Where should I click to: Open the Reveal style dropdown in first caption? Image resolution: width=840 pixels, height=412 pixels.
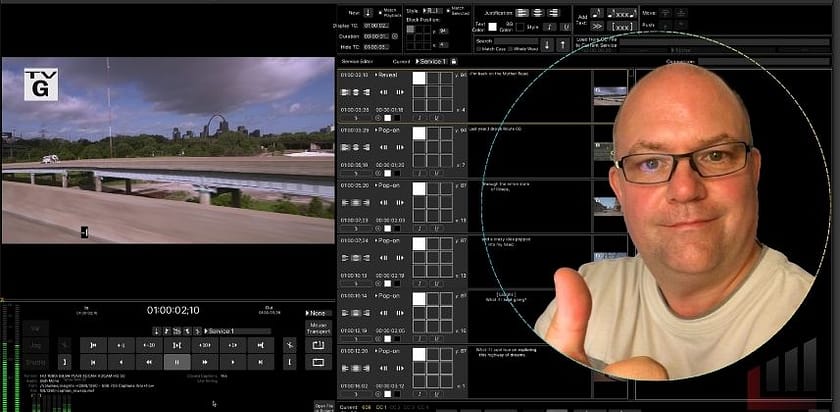tap(387, 75)
